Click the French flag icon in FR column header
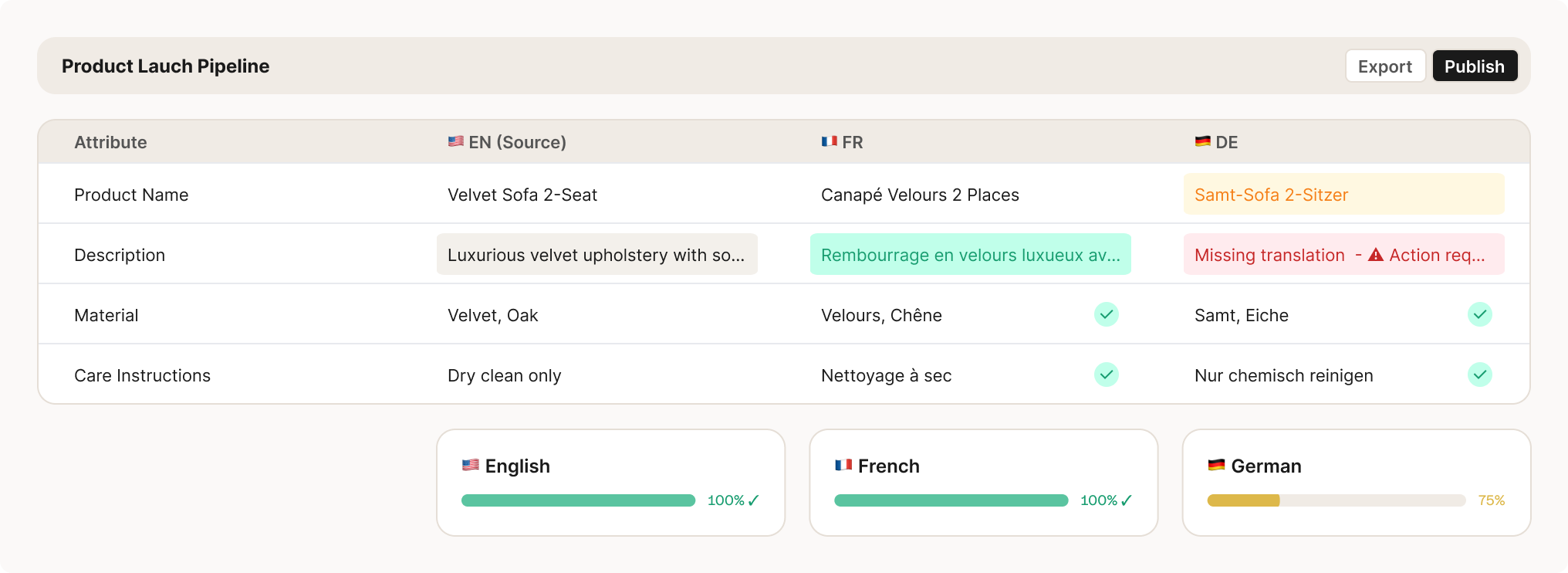1568x573 pixels. pos(829,141)
